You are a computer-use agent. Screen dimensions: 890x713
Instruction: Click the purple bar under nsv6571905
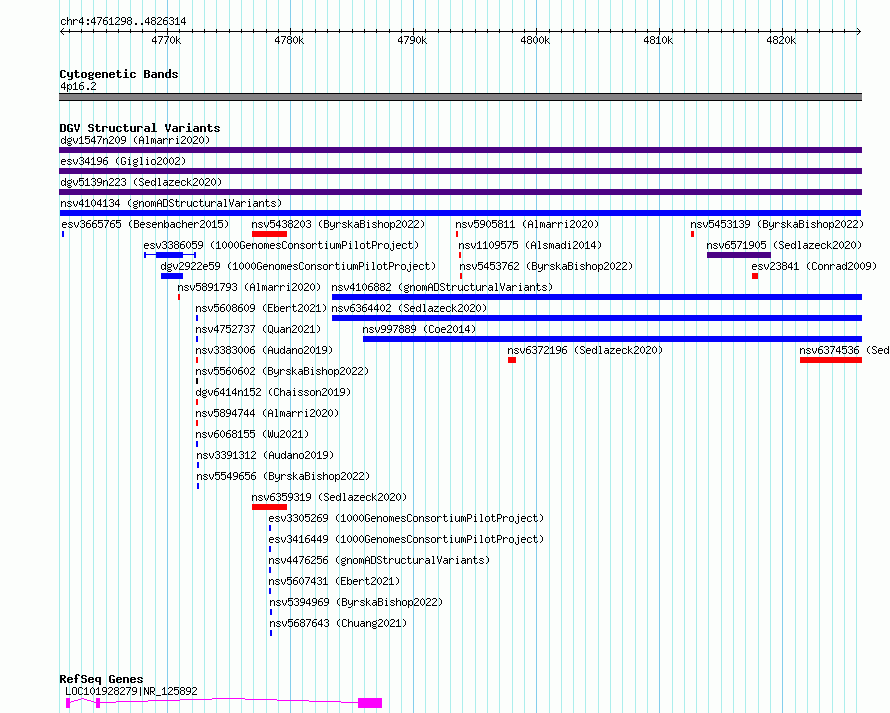pyautogui.click(x=738, y=255)
